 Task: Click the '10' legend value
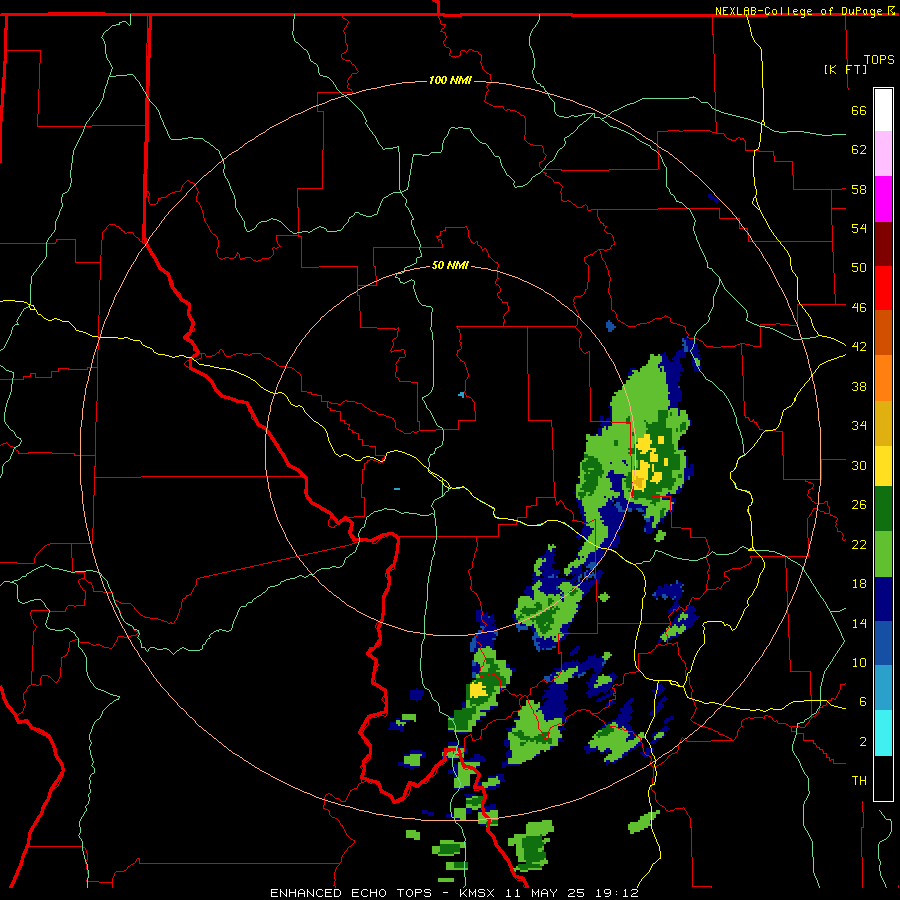pos(859,662)
